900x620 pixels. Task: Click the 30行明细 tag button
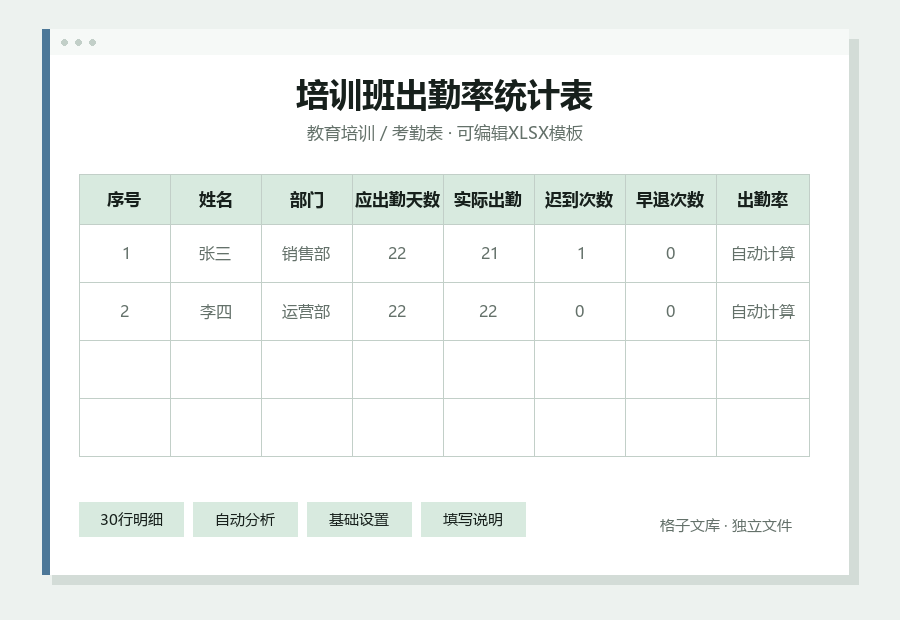[131, 520]
